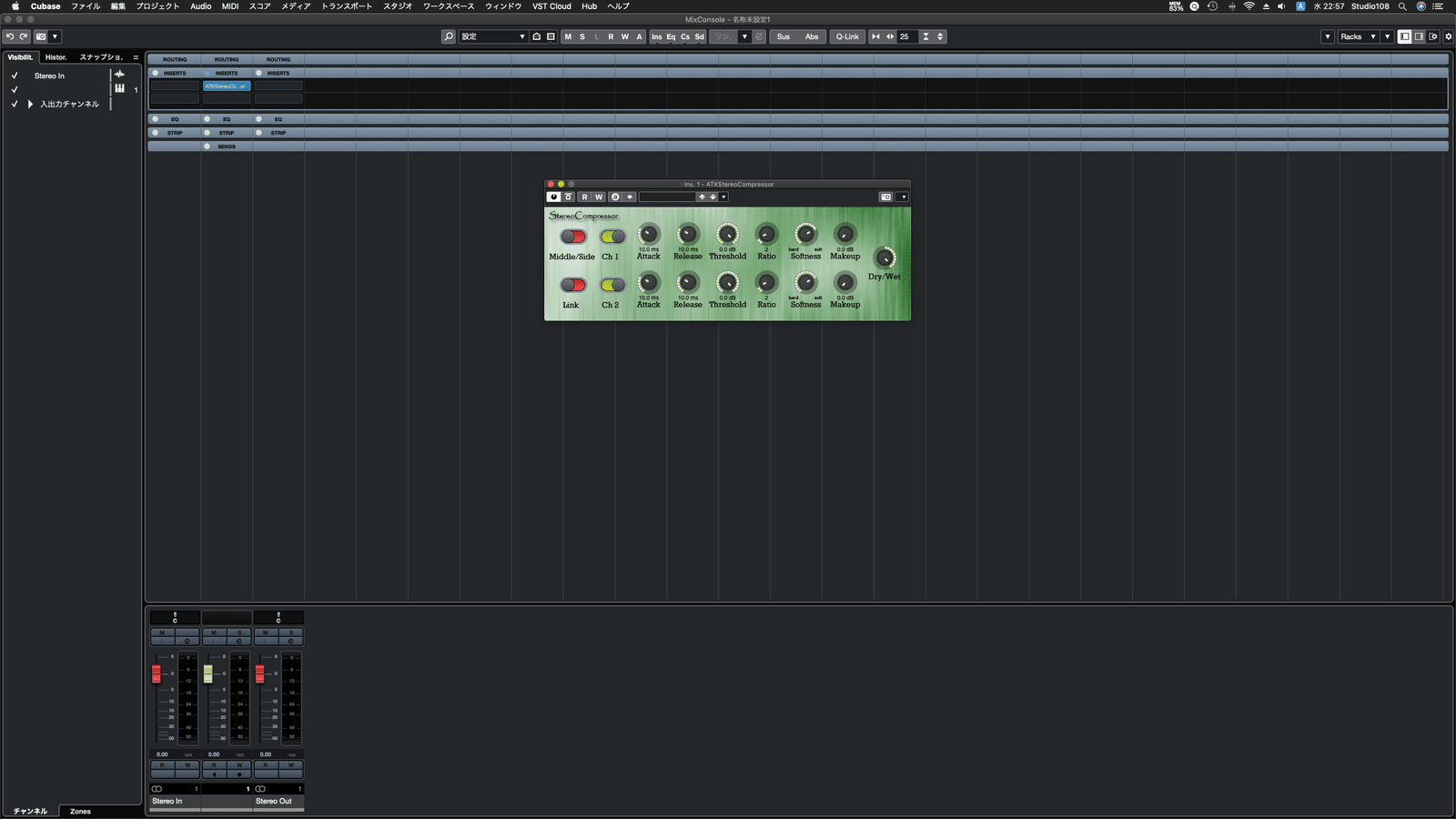The height and width of the screenshot is (819, 1456).
Task: Expand the first channel's ROUTING rack header
Action: tap(175, 59)
